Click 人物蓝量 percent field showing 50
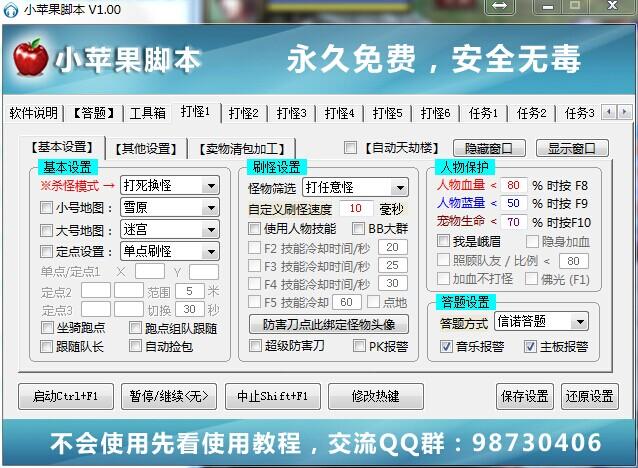Screen dimensions: 638x468 pyautogui.click(x=513, y=203)
